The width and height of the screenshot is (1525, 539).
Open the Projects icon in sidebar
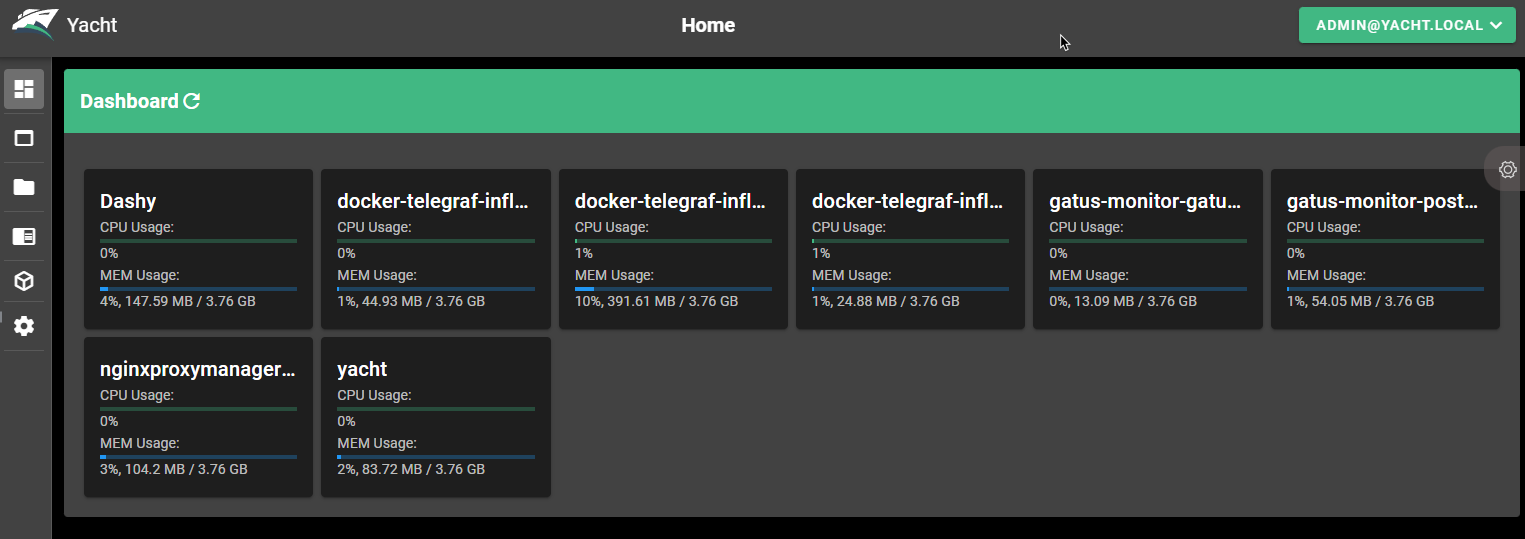tap(24, 236)
